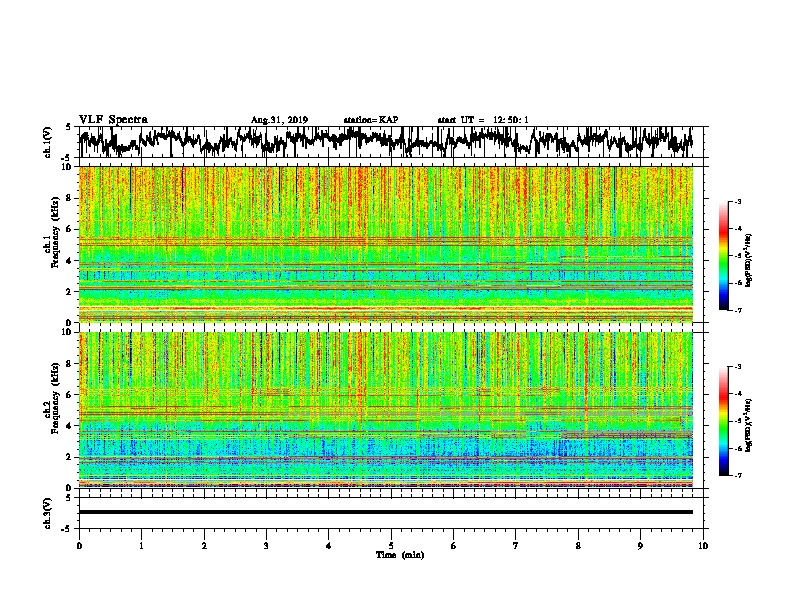
Task: Click the "Time (min)" x-axis label
Action: [x=400, y=555]
